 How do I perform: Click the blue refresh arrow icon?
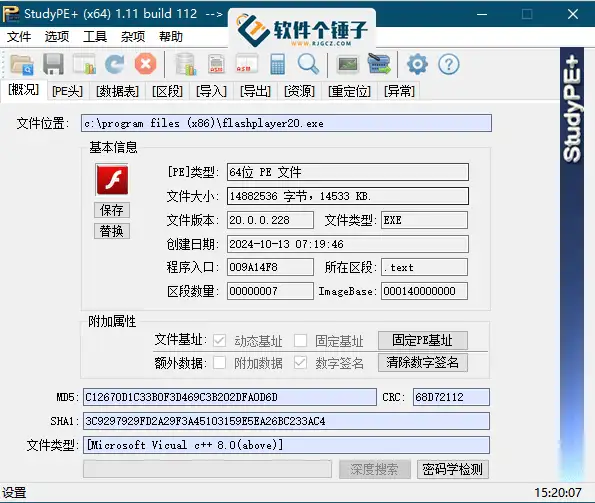(115, 64)
